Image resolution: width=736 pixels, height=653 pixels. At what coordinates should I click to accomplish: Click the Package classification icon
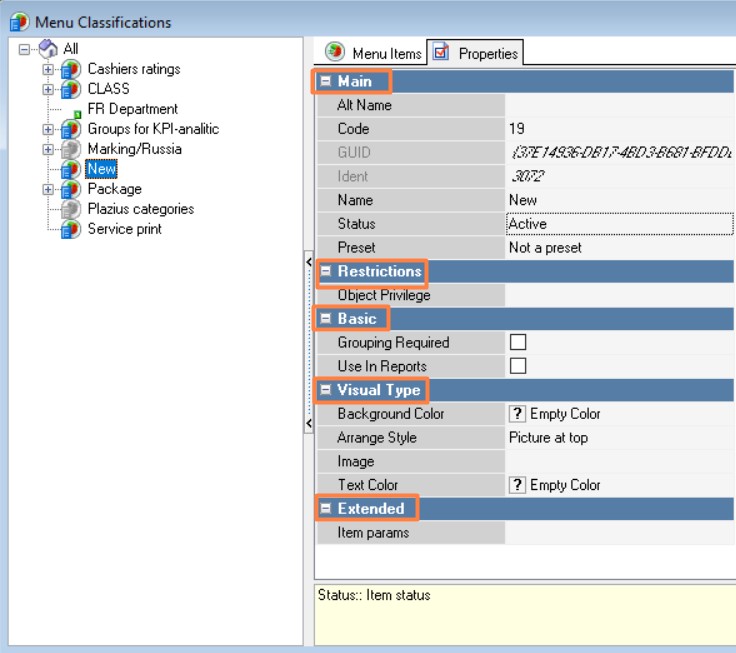point(70,189)
